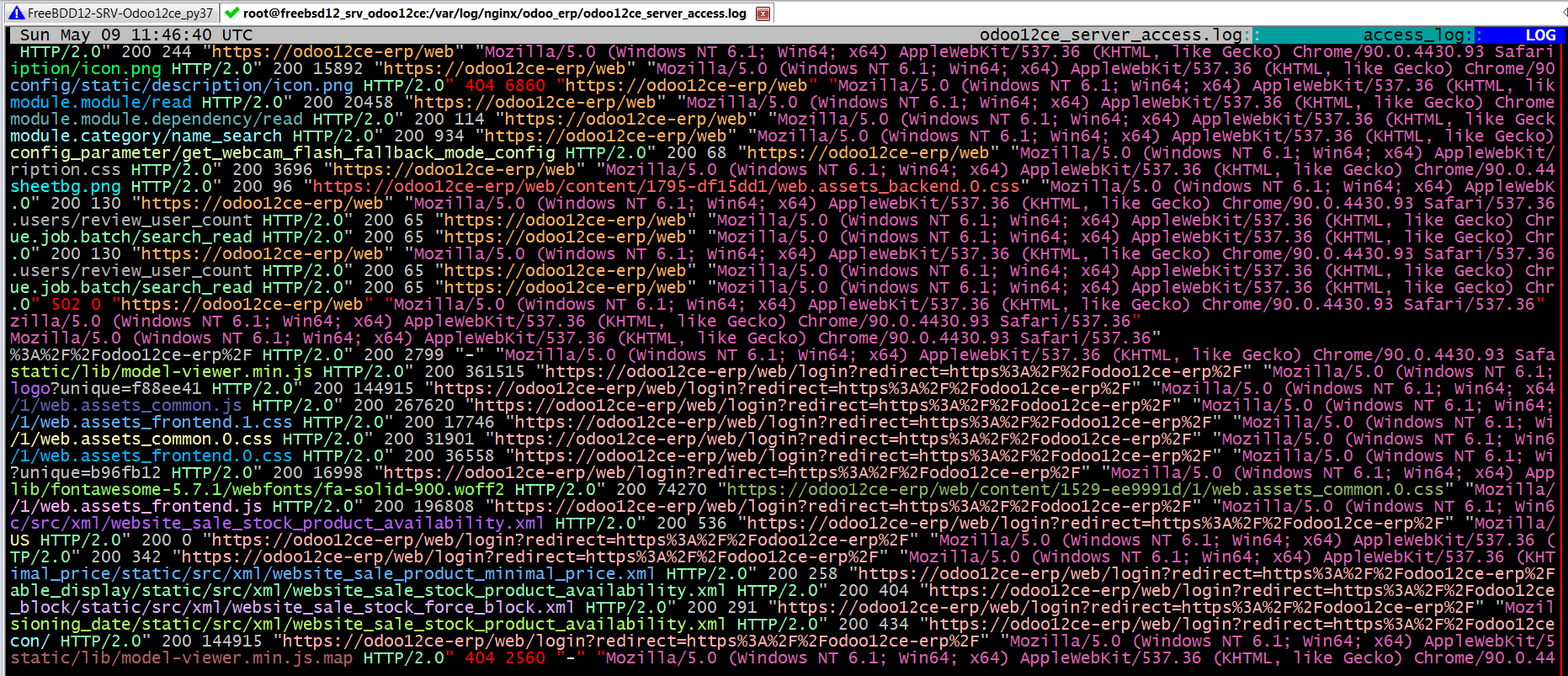Click the '200 361515' response size
The width and height of the screenshot is (1568, 676).
tap(475, 371)
